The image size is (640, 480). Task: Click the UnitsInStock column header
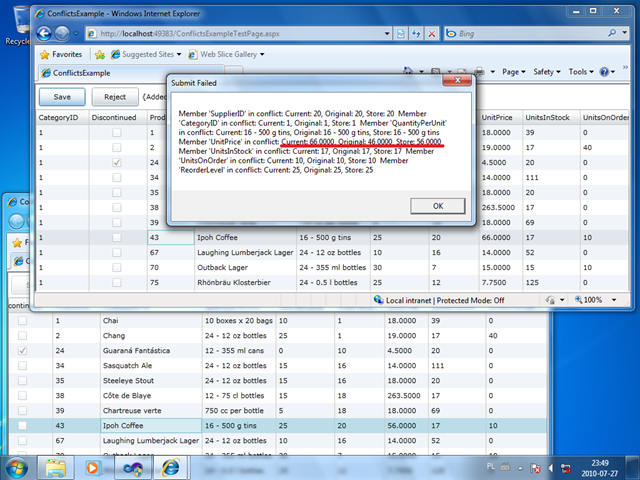tap(551, 118)
